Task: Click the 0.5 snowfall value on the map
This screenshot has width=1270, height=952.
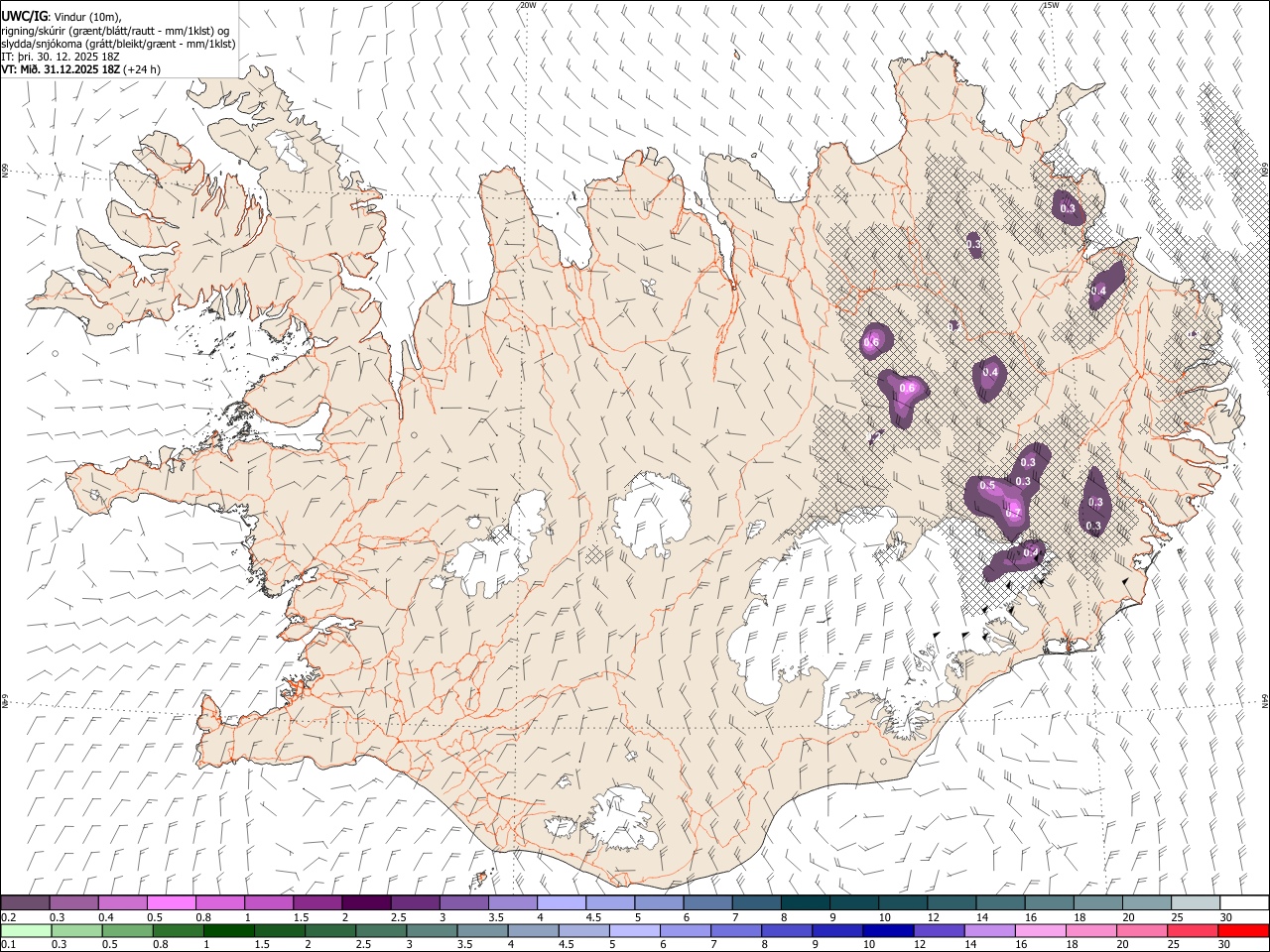Action: [x=987, y=486]
